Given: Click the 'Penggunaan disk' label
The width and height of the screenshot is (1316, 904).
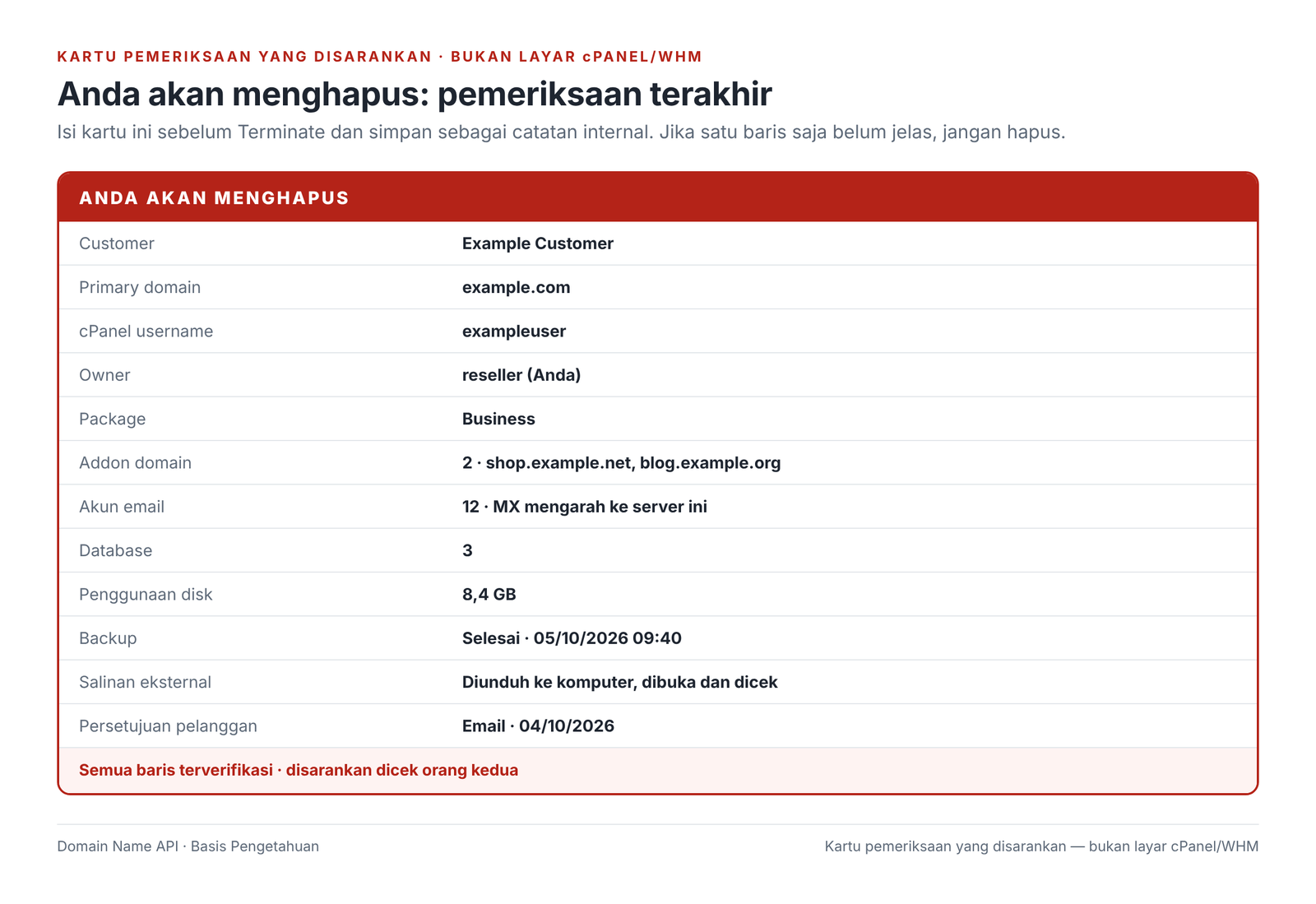Looking at the screenshot, I should 146,594.
